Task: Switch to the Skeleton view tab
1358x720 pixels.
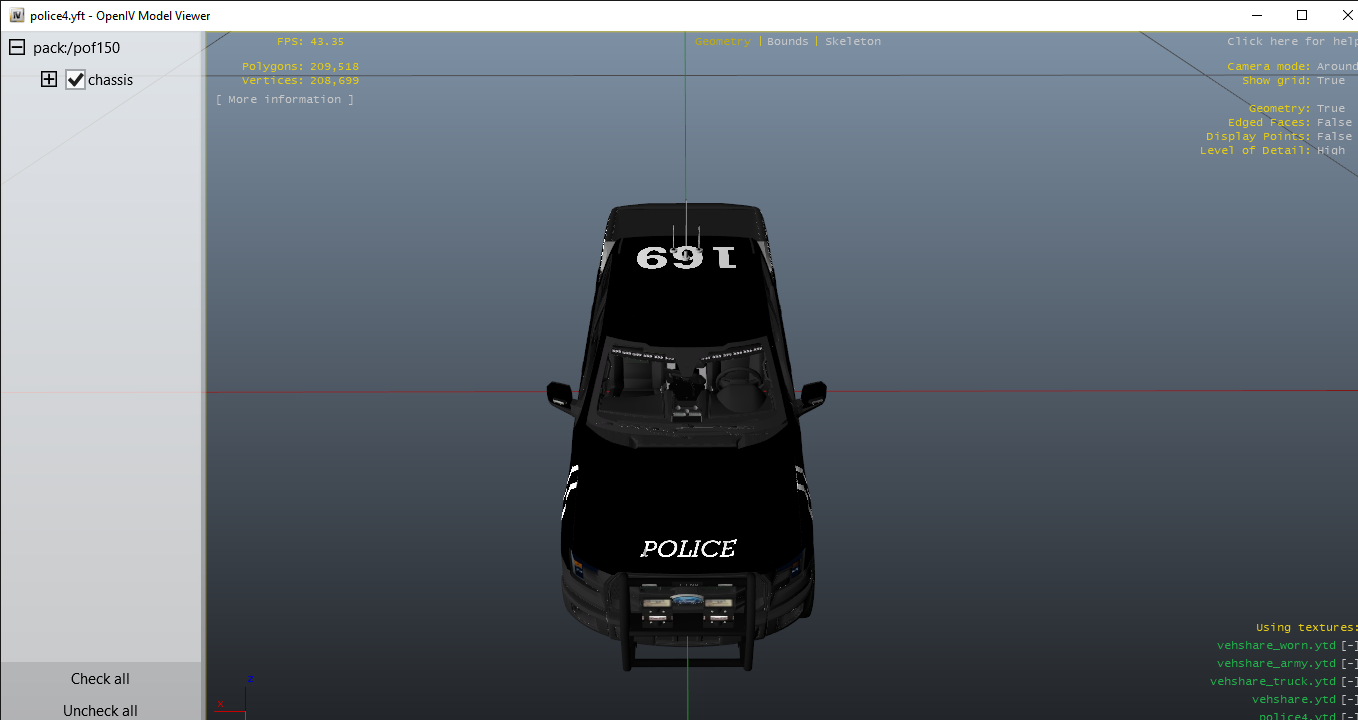Action: point(853,42)
